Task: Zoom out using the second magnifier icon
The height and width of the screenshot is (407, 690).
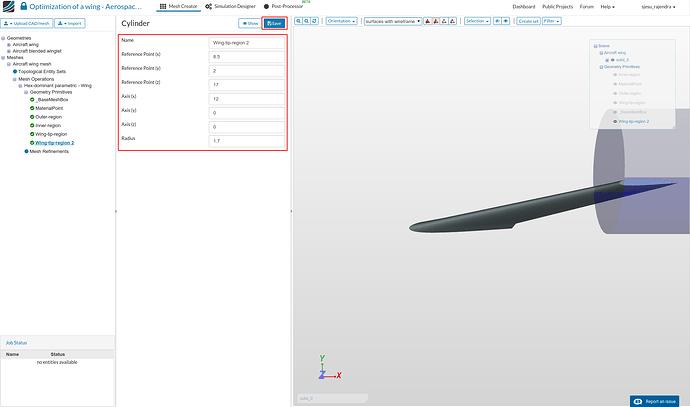Action: point(307,21)
